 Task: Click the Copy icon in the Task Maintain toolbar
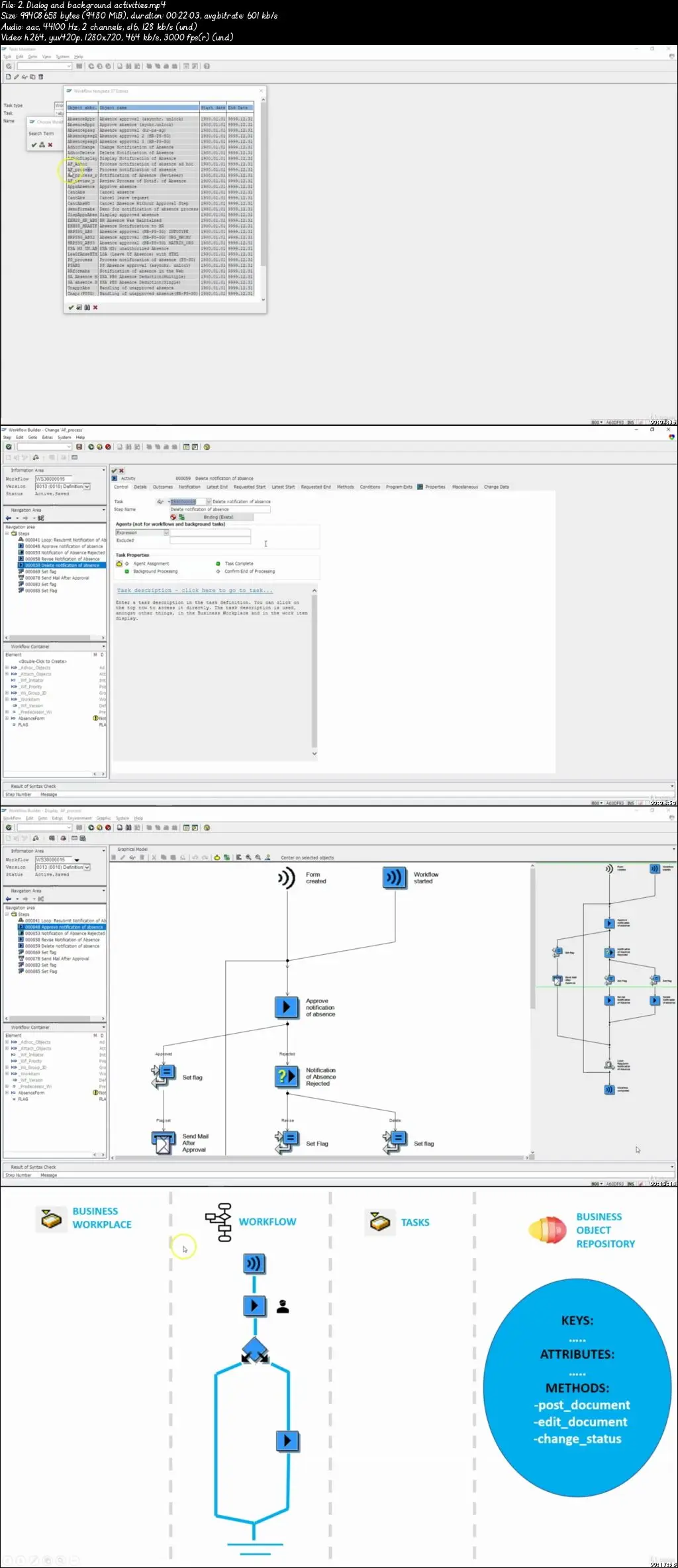[32, 77]
